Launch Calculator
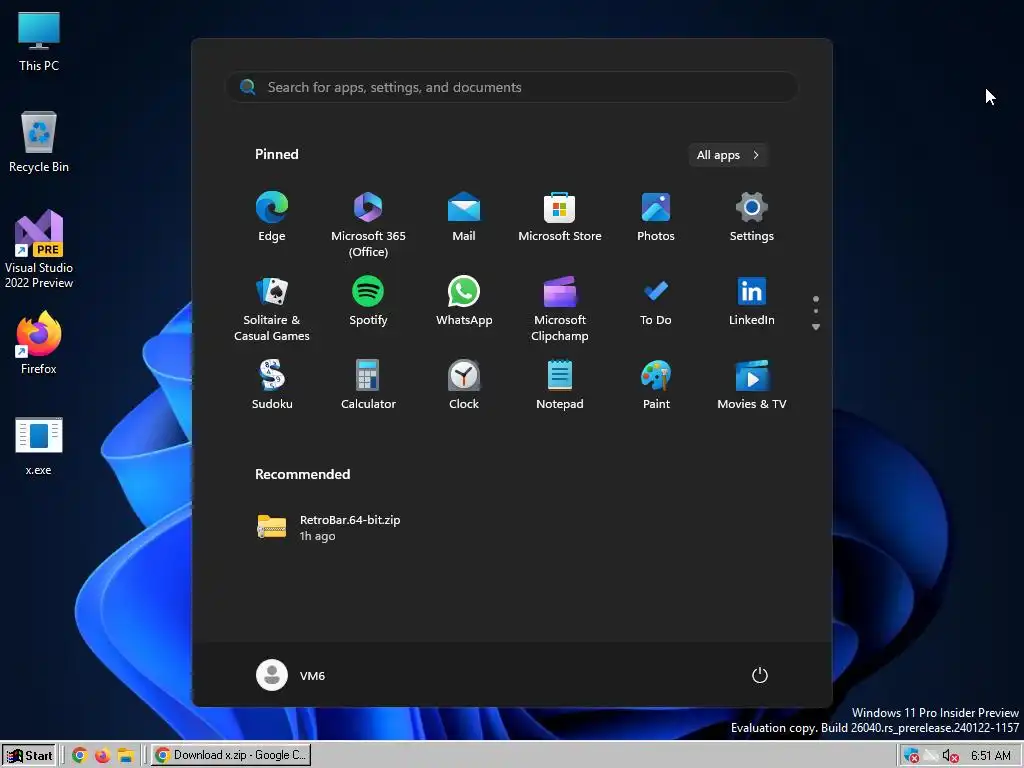This screenshot has height=768, width=1024. (368, 385)
